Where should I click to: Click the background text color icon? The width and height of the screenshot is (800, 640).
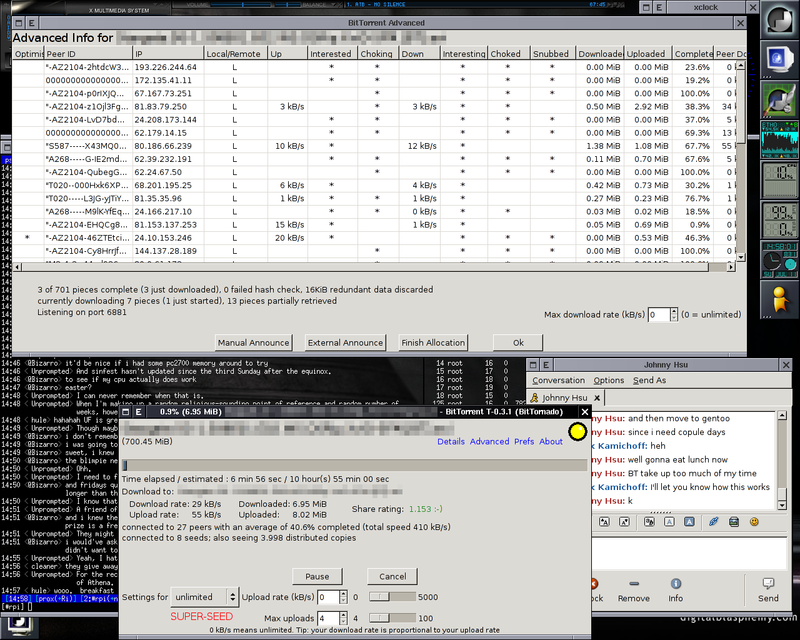click(x=689, y=522)
